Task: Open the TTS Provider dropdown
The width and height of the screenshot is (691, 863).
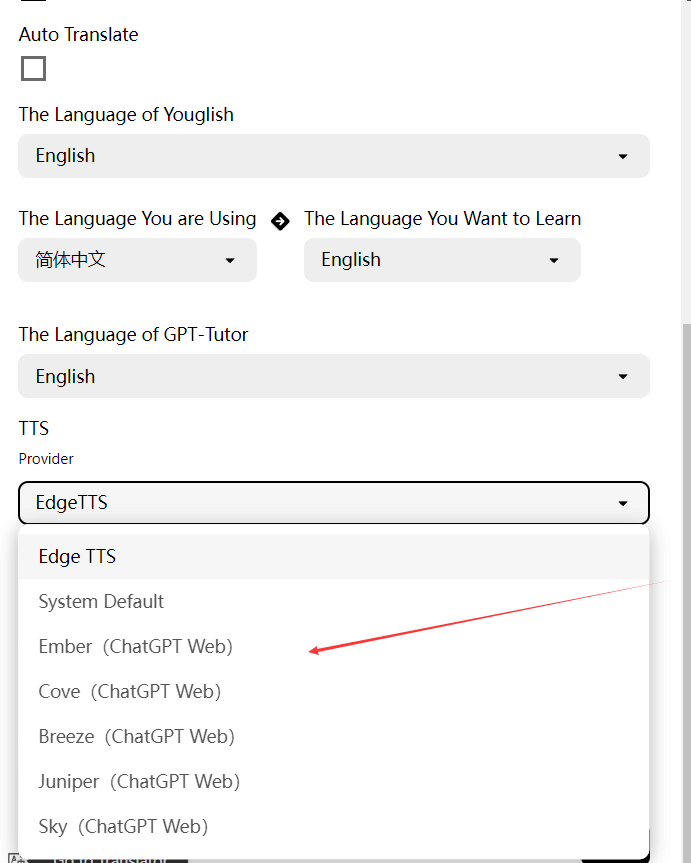Action: click(x=334, y=503)
